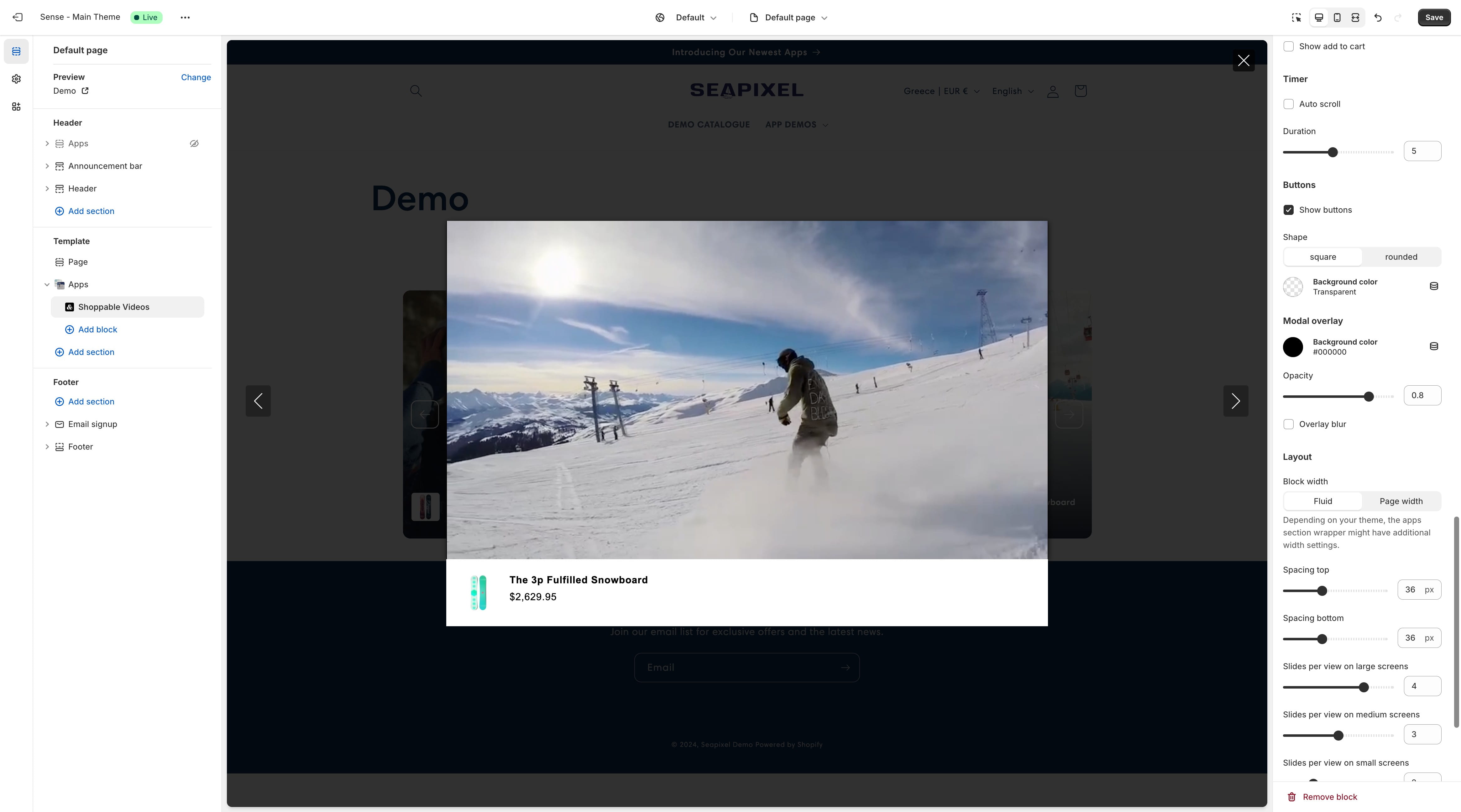Click Add section under Footer group
The height and width of the screenshot is (812, 1461).
click(x=85, y=402)
